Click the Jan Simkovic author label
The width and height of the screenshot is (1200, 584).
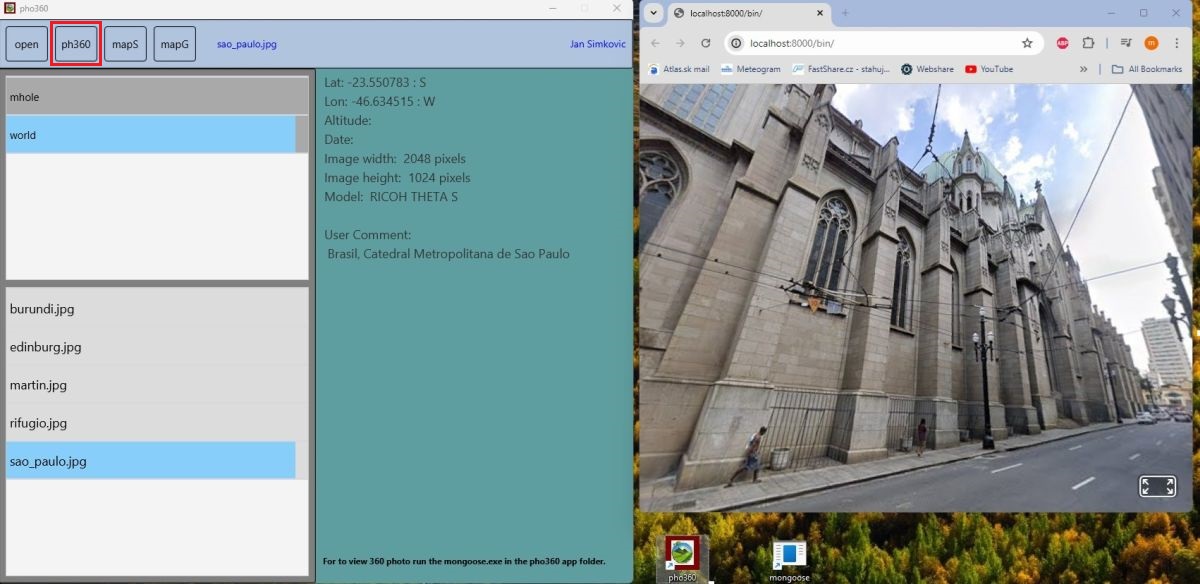[x=596, y=45]
